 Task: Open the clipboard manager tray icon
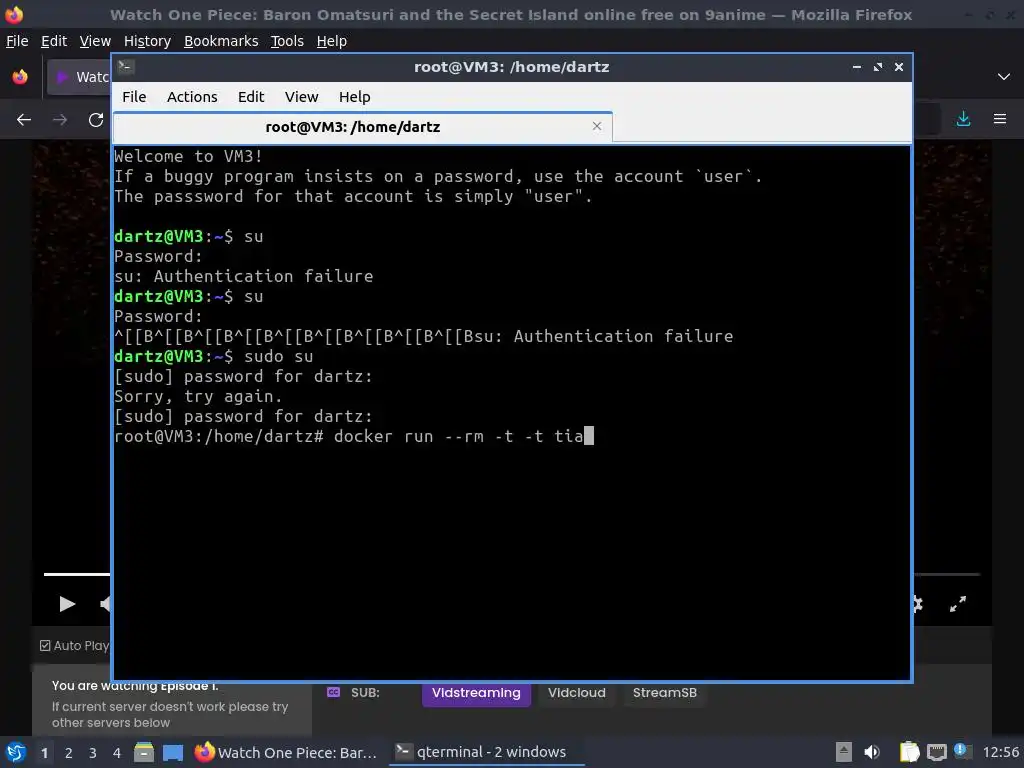909,752
